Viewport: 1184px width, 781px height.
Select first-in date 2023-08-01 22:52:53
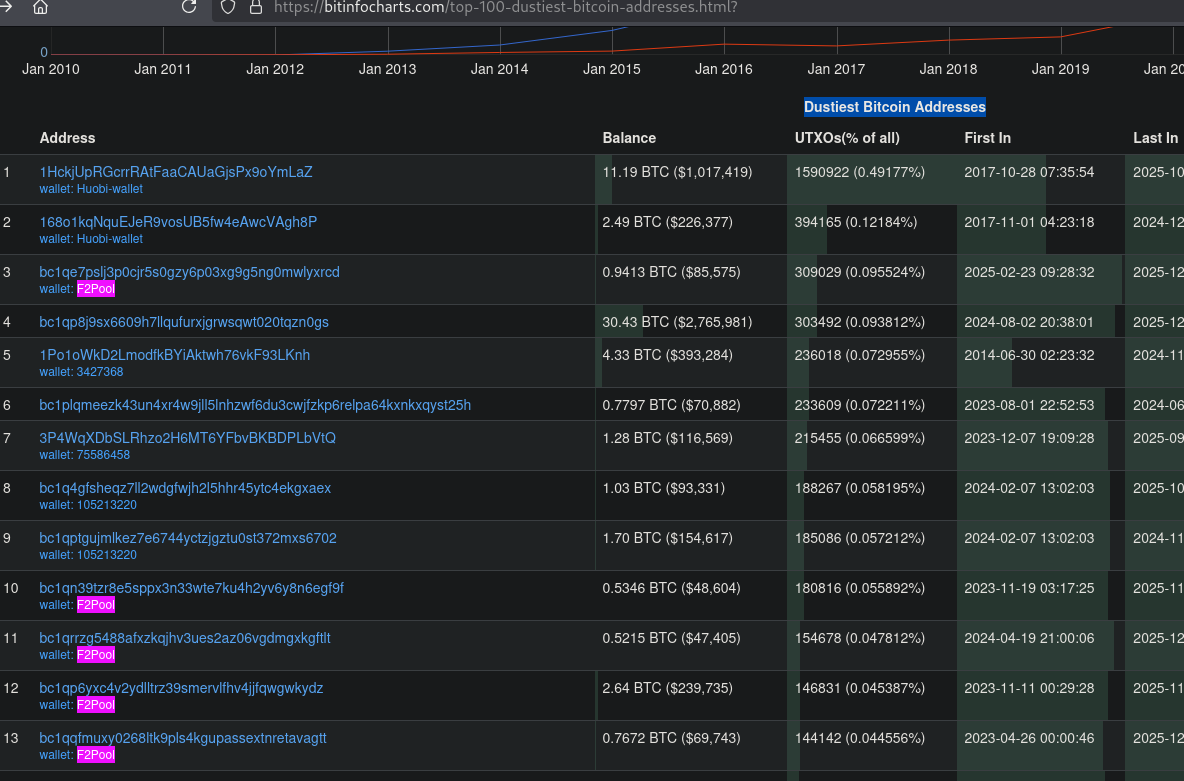[x=1029, y=405]
